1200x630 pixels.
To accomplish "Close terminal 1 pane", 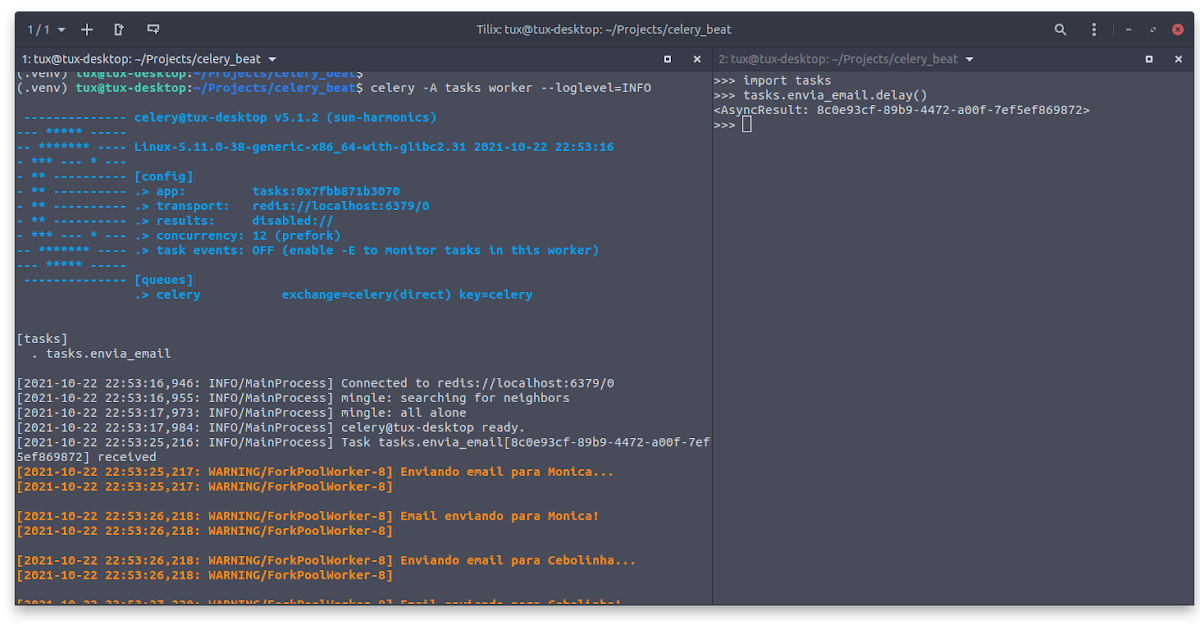I will [x=696, y=59].
